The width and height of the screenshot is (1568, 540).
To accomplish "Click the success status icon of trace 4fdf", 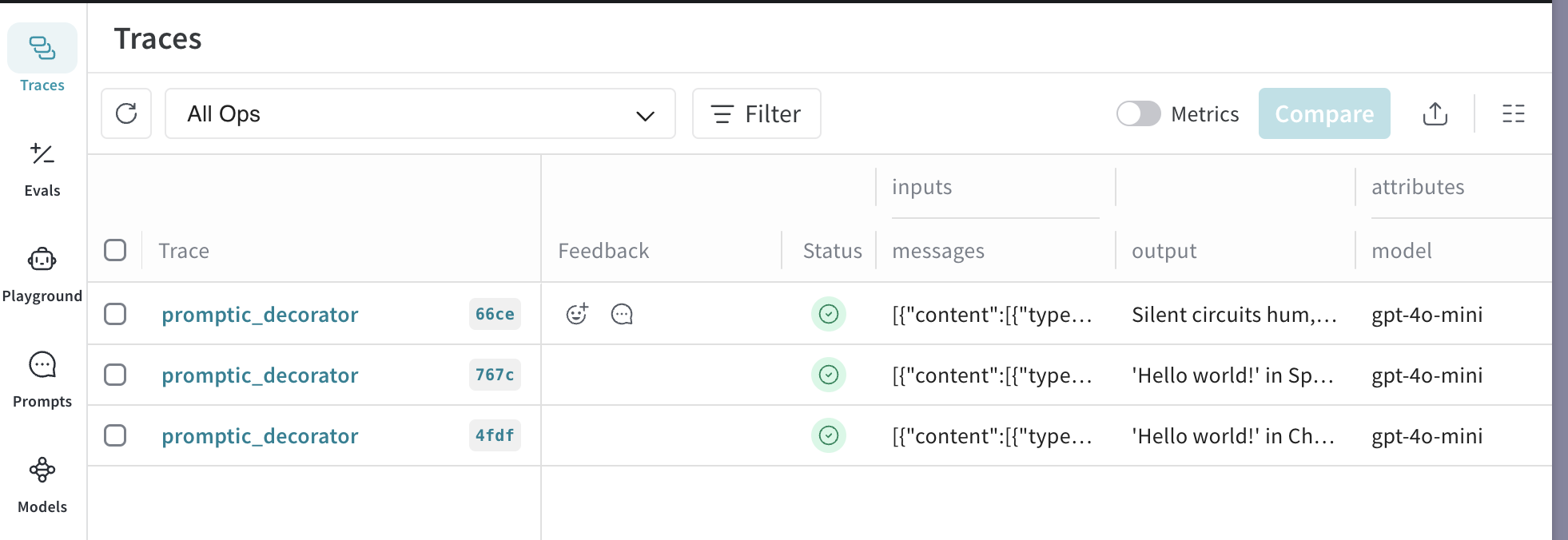I will point(829,435).
